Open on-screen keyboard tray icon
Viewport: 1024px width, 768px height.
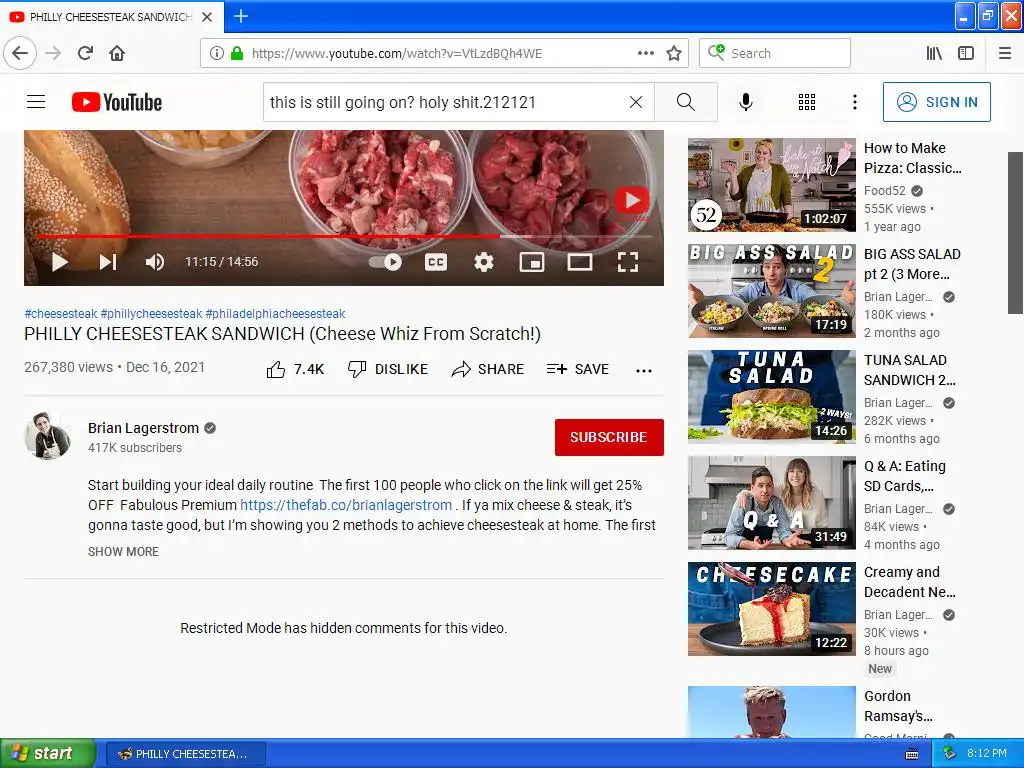(x=912, y=754)
